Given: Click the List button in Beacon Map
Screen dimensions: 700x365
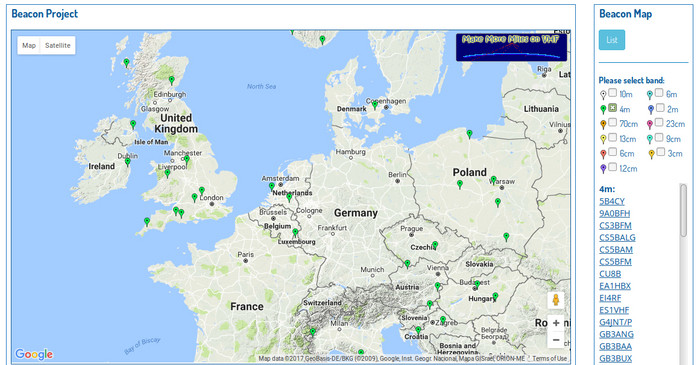Looking at the screenshot, I should 612,40.
